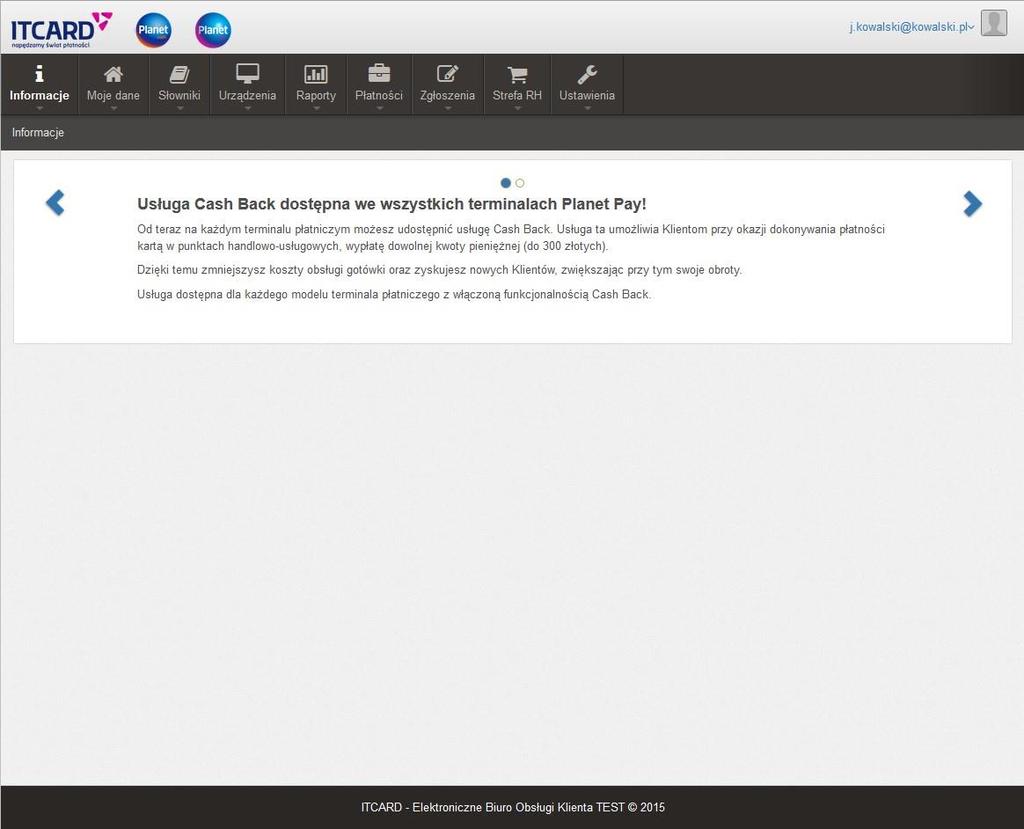Click the Strefa RH cart icon

517,74
